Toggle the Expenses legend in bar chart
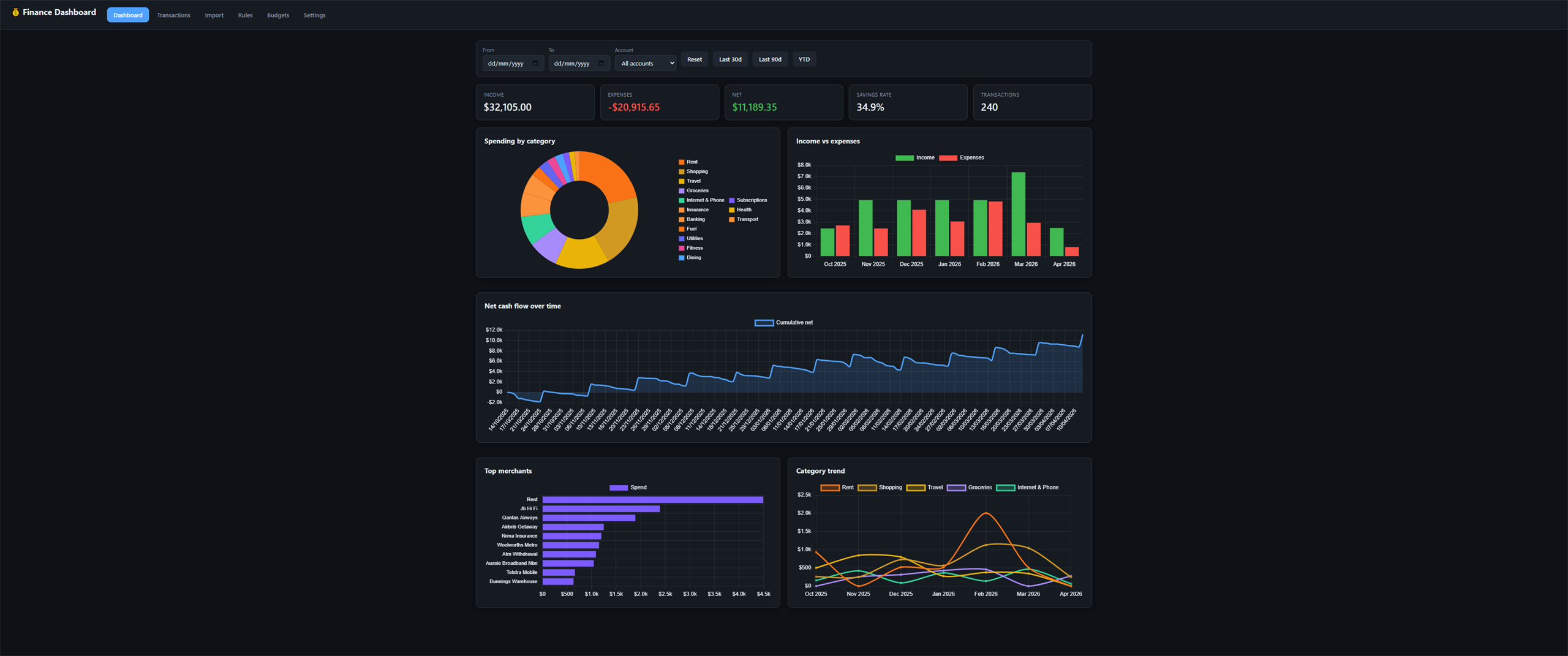The image size is (1568, 656). (962, 158)
